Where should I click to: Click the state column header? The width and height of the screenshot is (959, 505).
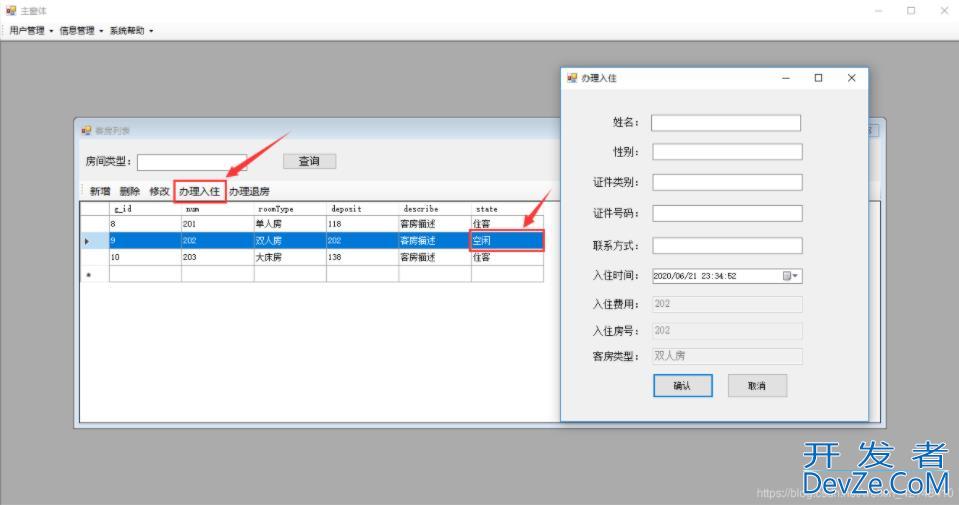pos(507,208)
